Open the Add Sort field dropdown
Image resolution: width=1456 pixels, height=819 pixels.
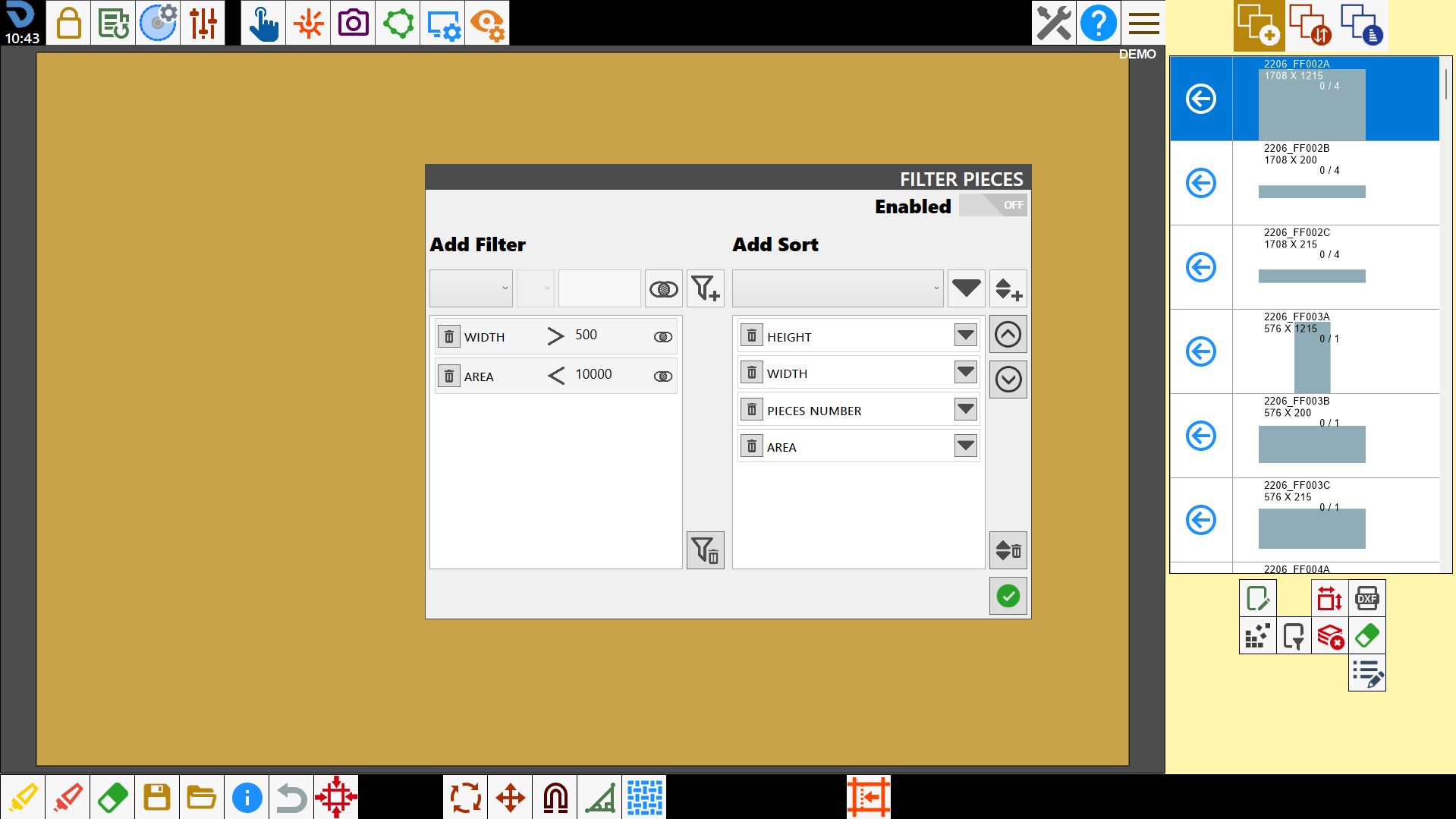(x=838, y=288)
